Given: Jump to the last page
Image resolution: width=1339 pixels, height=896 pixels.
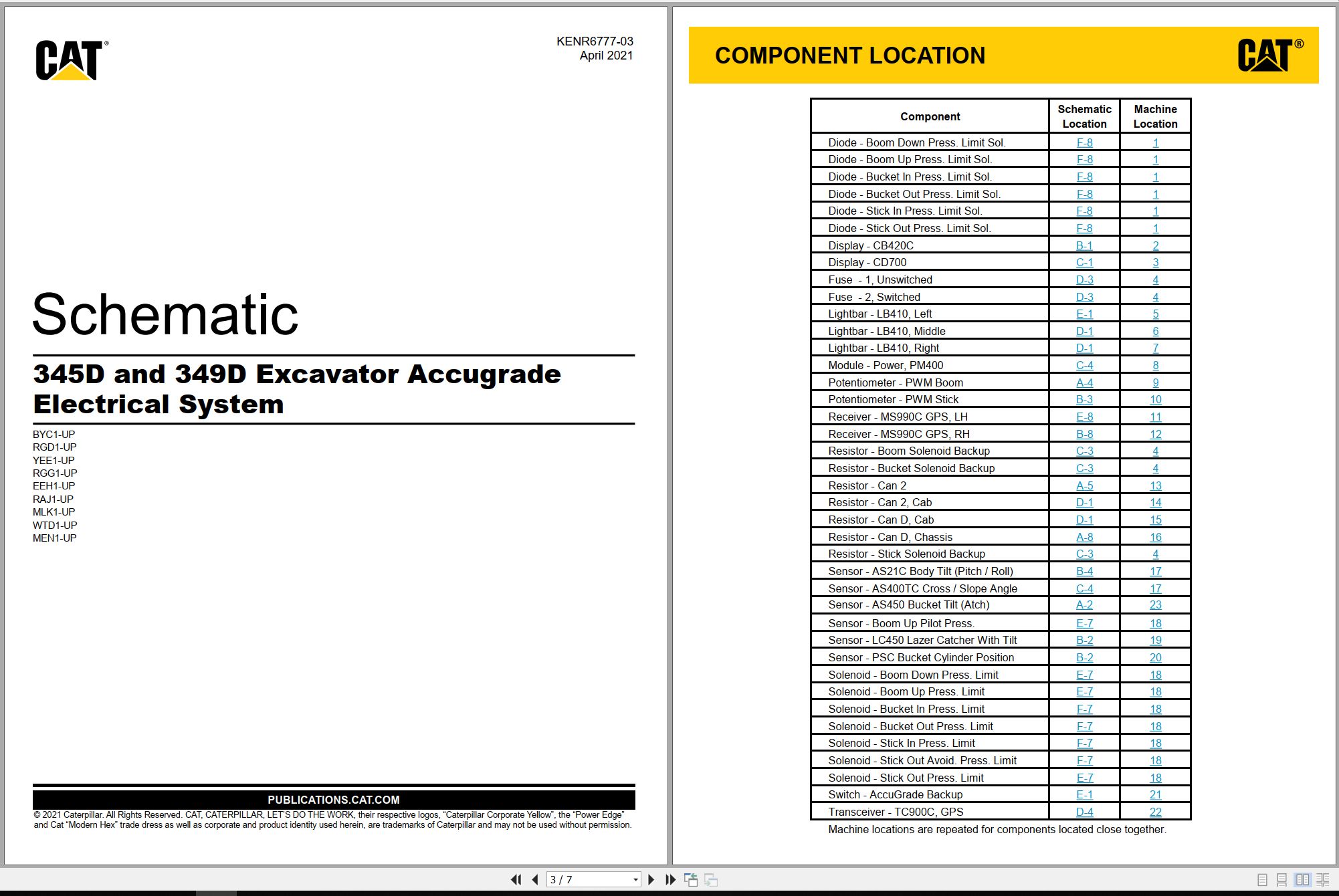Looking at the screenshot, I should pos(670,879).
